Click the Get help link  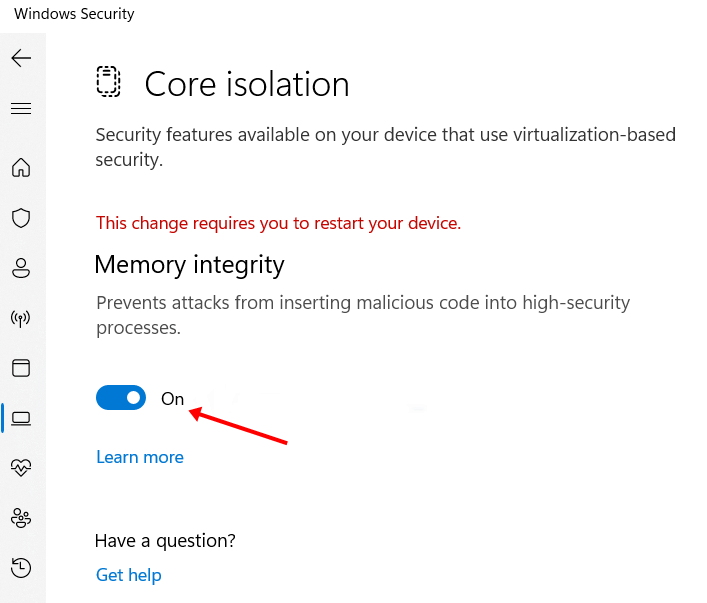[x=129, y=575]
